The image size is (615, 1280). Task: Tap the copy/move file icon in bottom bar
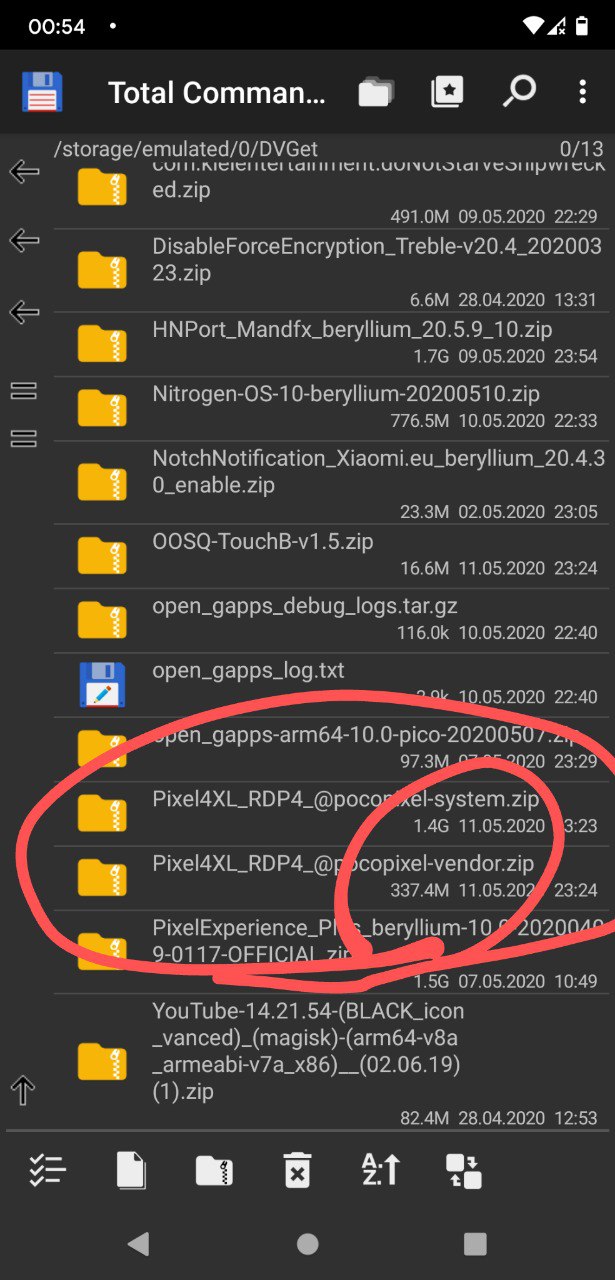(x=131, y=1170)
